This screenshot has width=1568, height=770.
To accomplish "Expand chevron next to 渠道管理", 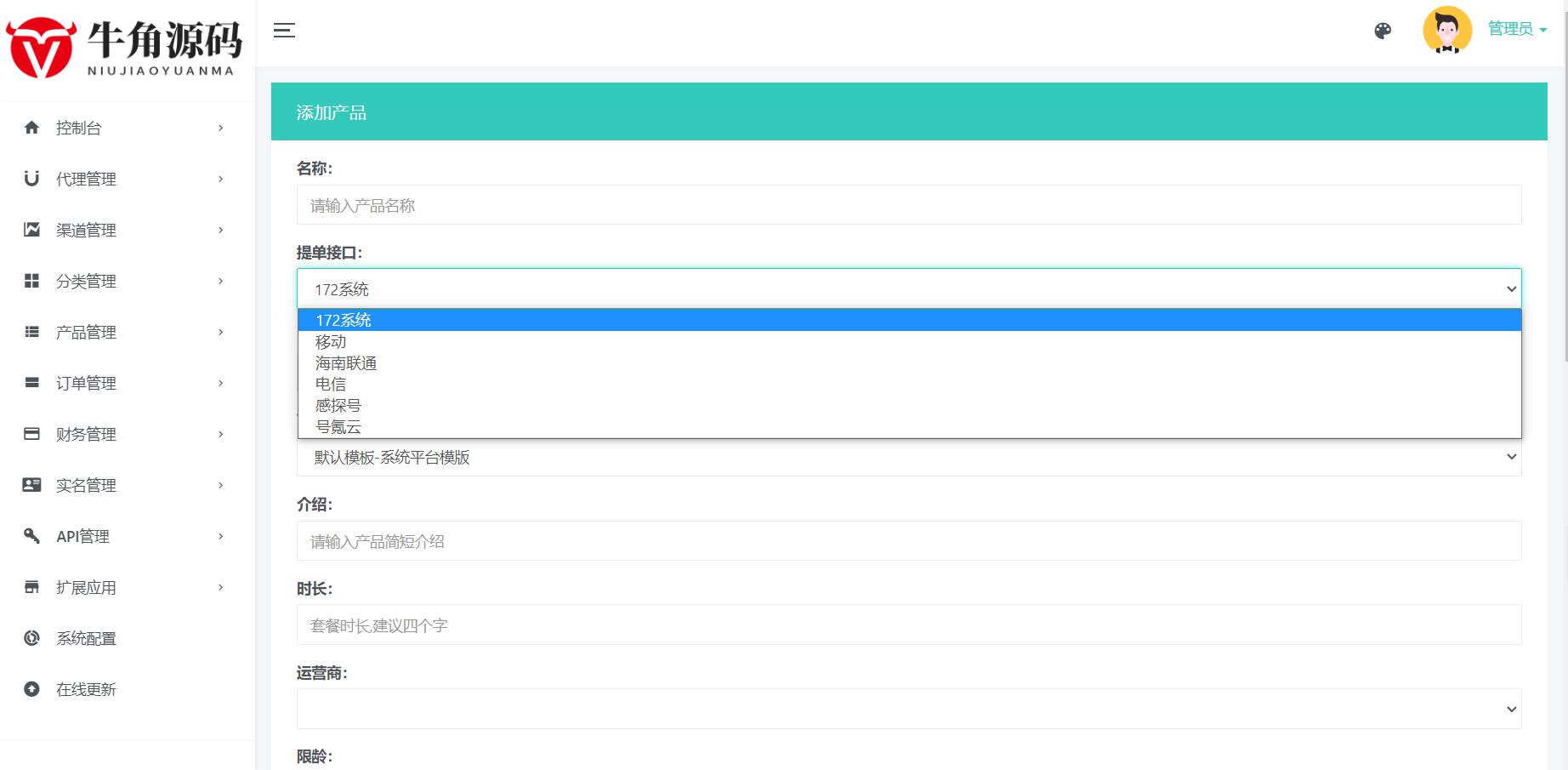I will pos(221,230).
